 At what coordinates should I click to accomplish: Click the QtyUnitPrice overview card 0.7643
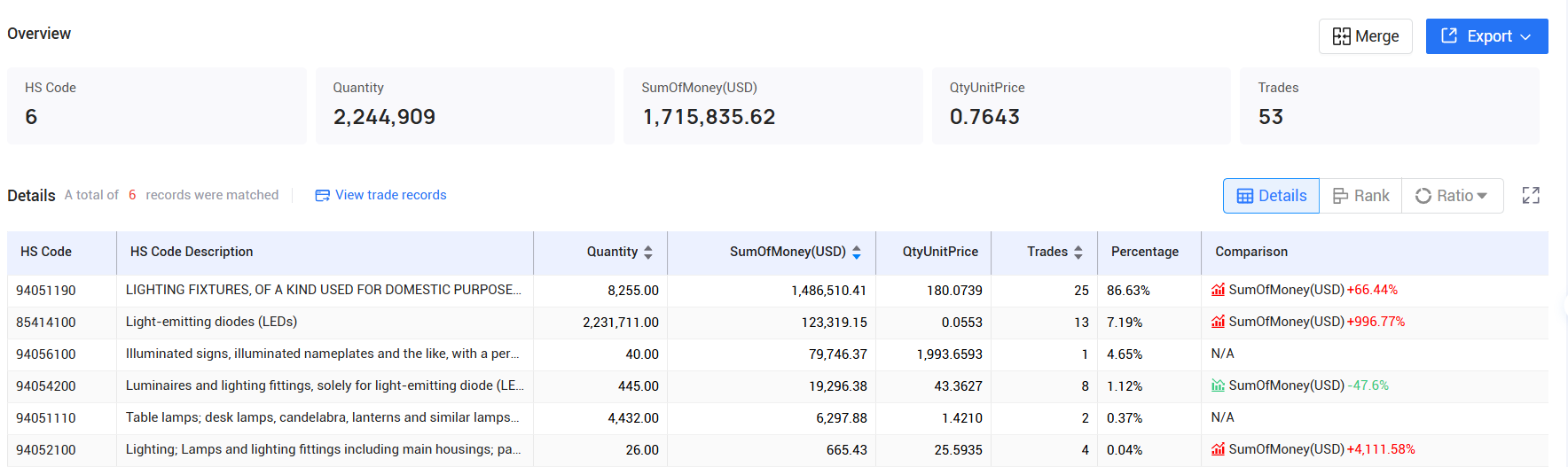tap(1081, 105)
